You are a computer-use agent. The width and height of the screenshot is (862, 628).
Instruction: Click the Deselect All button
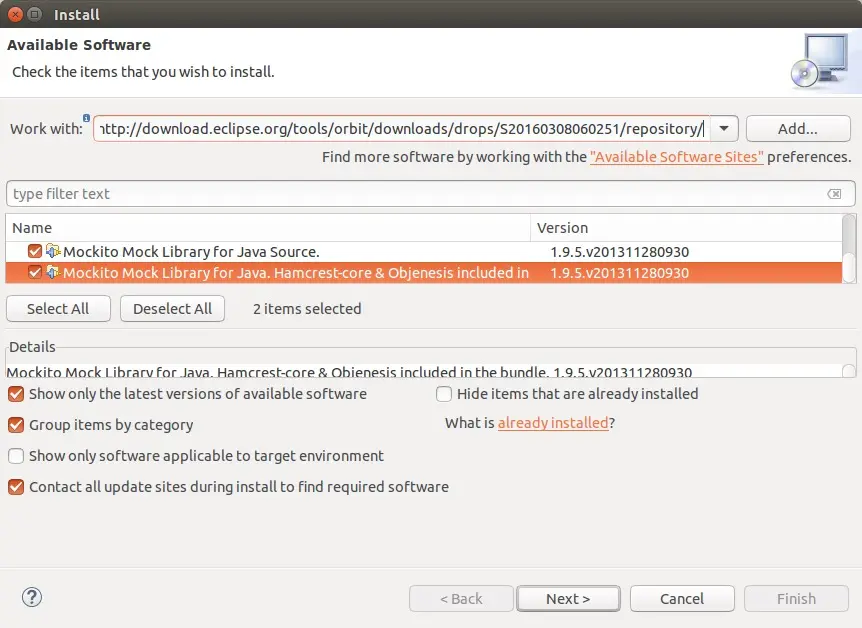tap(172, 309)
